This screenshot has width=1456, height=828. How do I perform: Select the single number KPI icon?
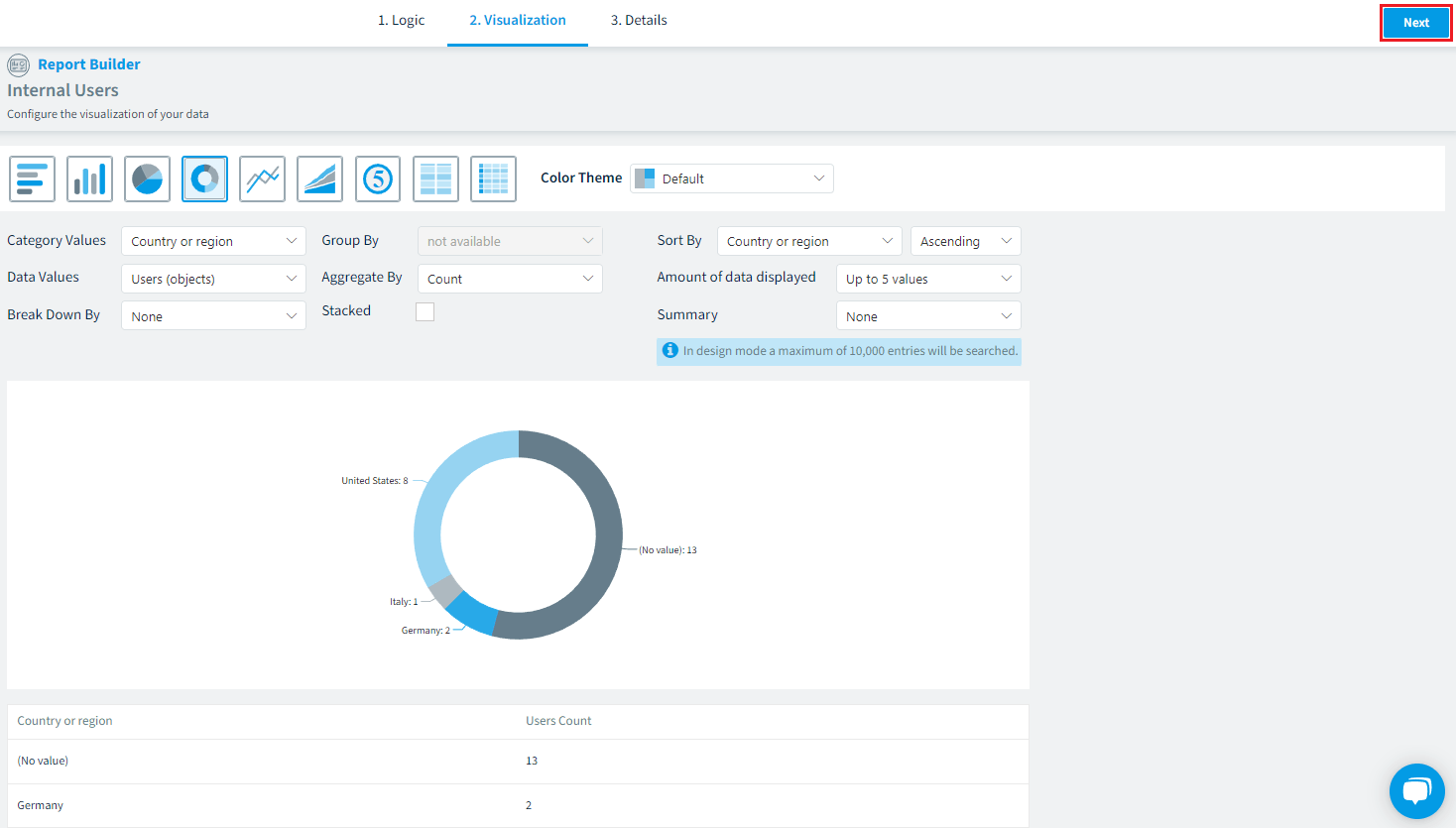point(377,178)
